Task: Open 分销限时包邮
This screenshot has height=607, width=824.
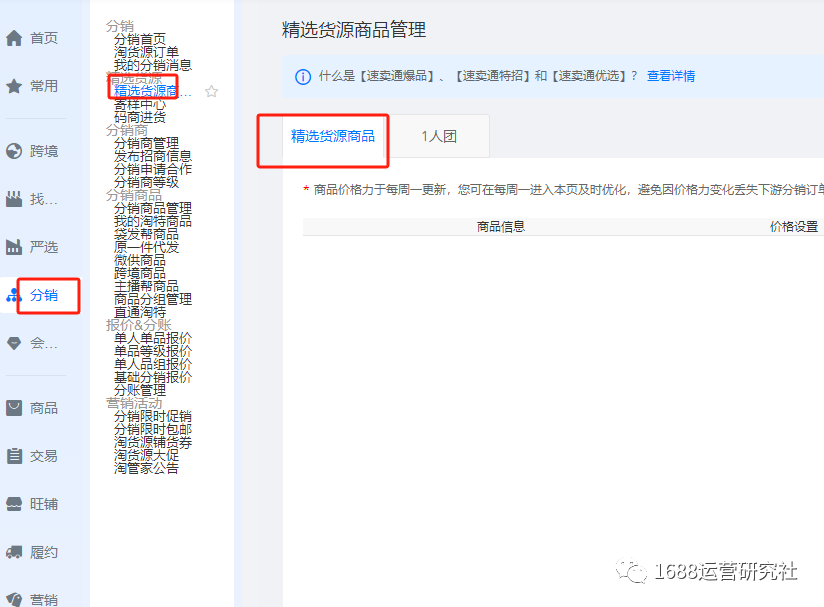Action: coord(153,429)
